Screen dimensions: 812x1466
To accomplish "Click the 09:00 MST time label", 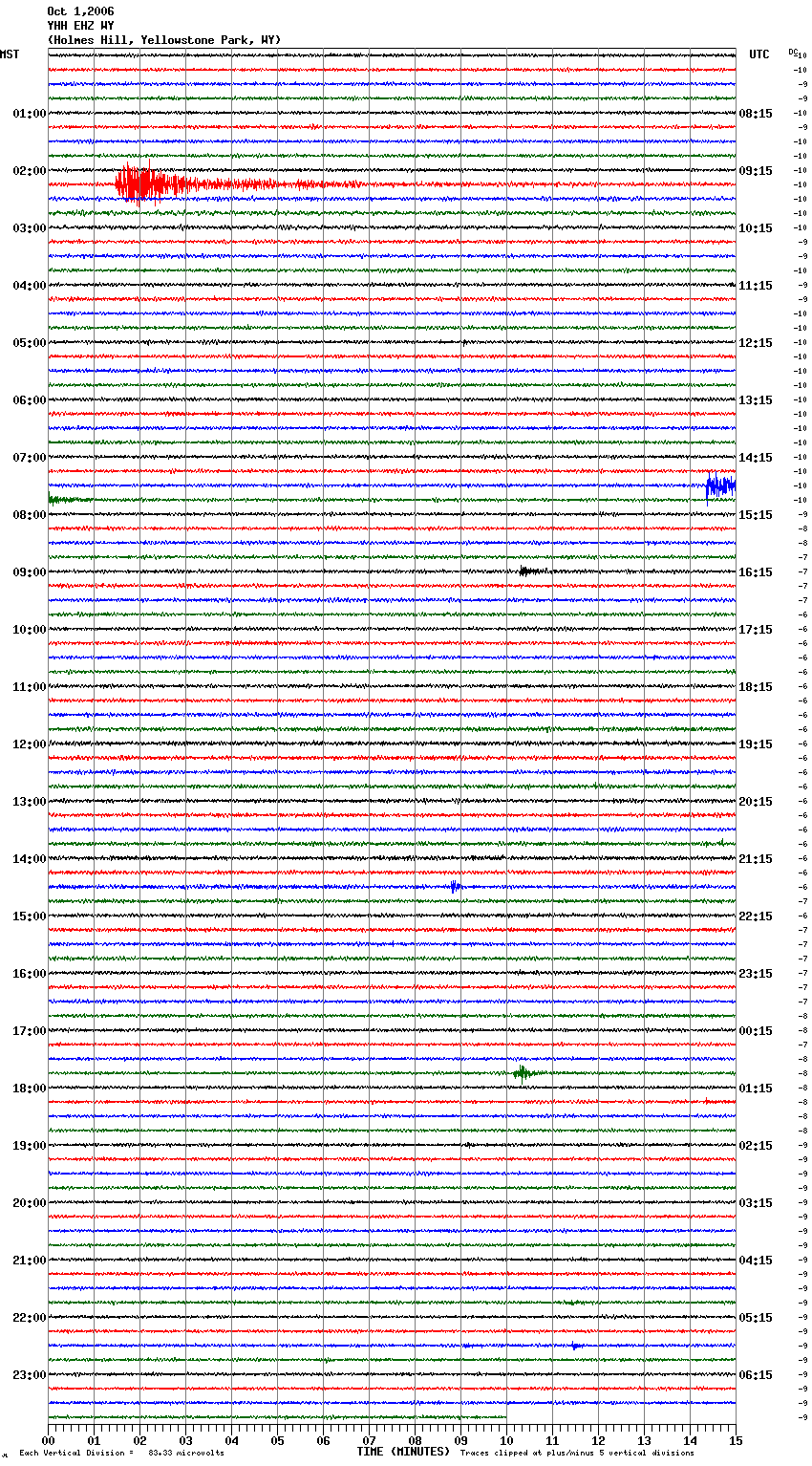I will click(30, 572).
